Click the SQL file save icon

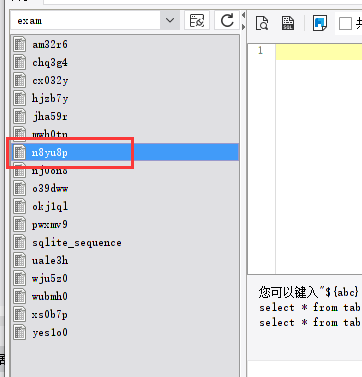[288, 23]
